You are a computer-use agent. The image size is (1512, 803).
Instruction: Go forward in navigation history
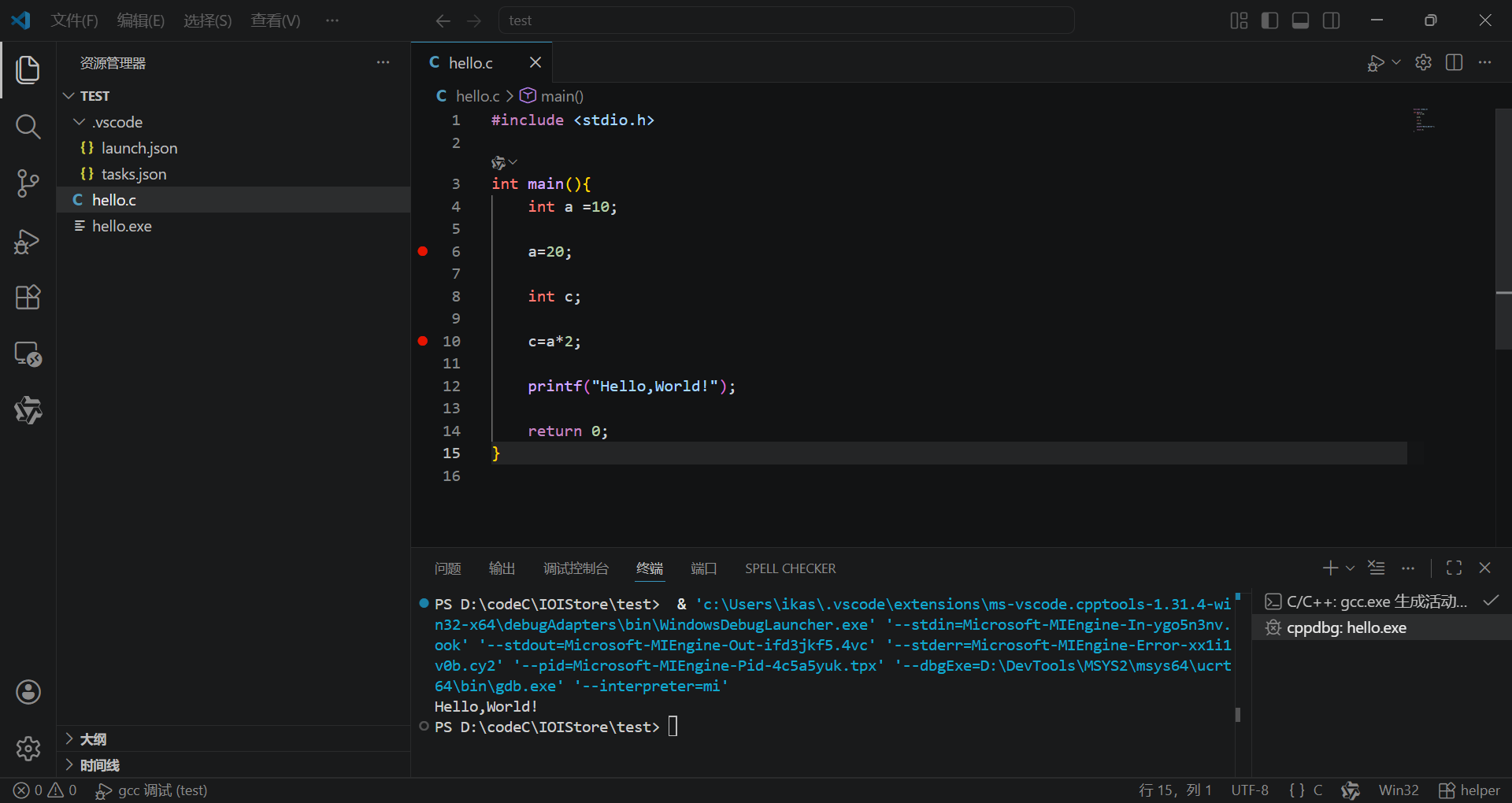tap(473, 20)
